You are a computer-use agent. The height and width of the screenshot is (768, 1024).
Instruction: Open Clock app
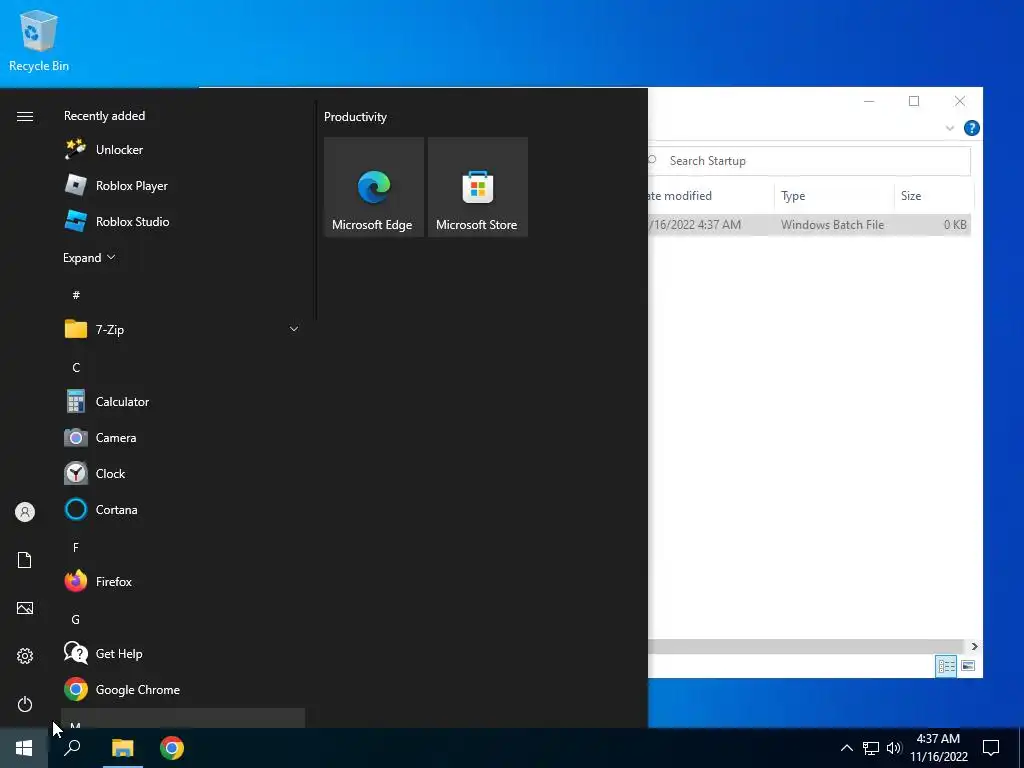tap(183, 473)
